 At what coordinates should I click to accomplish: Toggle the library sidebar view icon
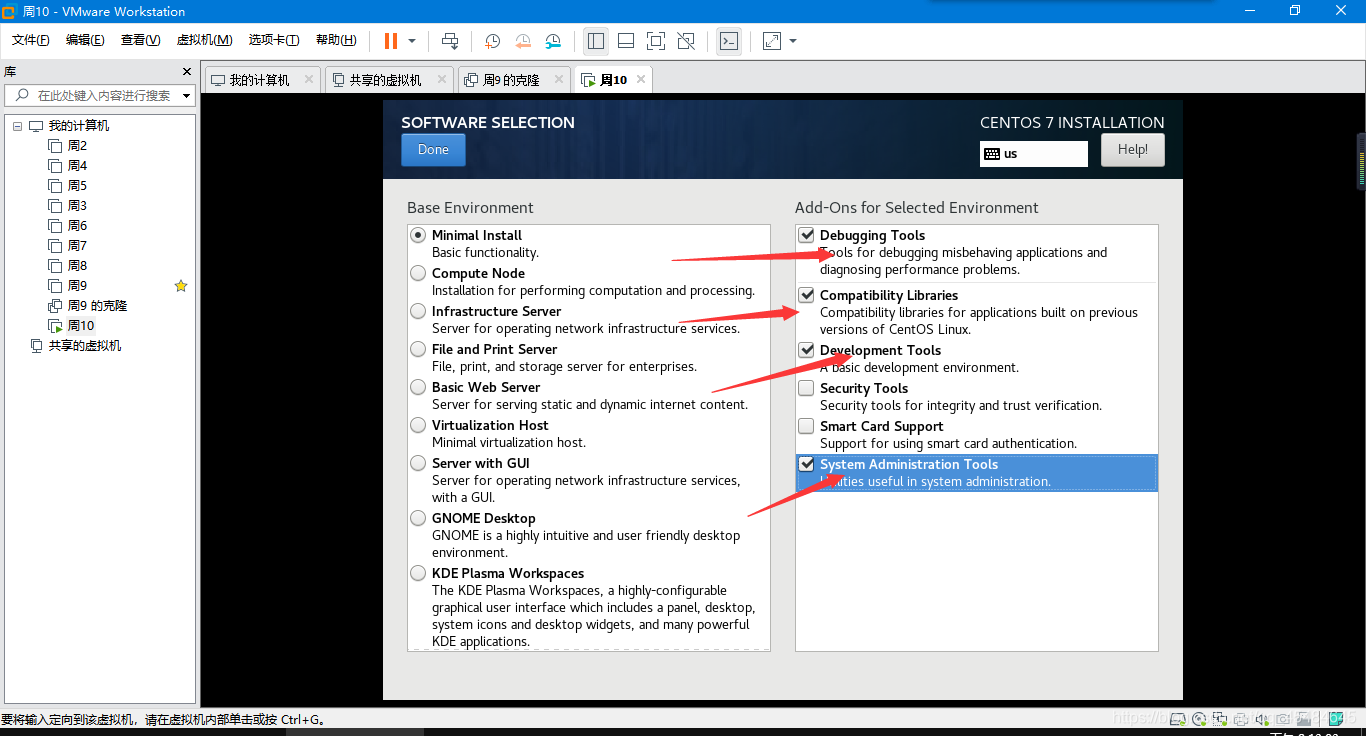tap(596, 41)
